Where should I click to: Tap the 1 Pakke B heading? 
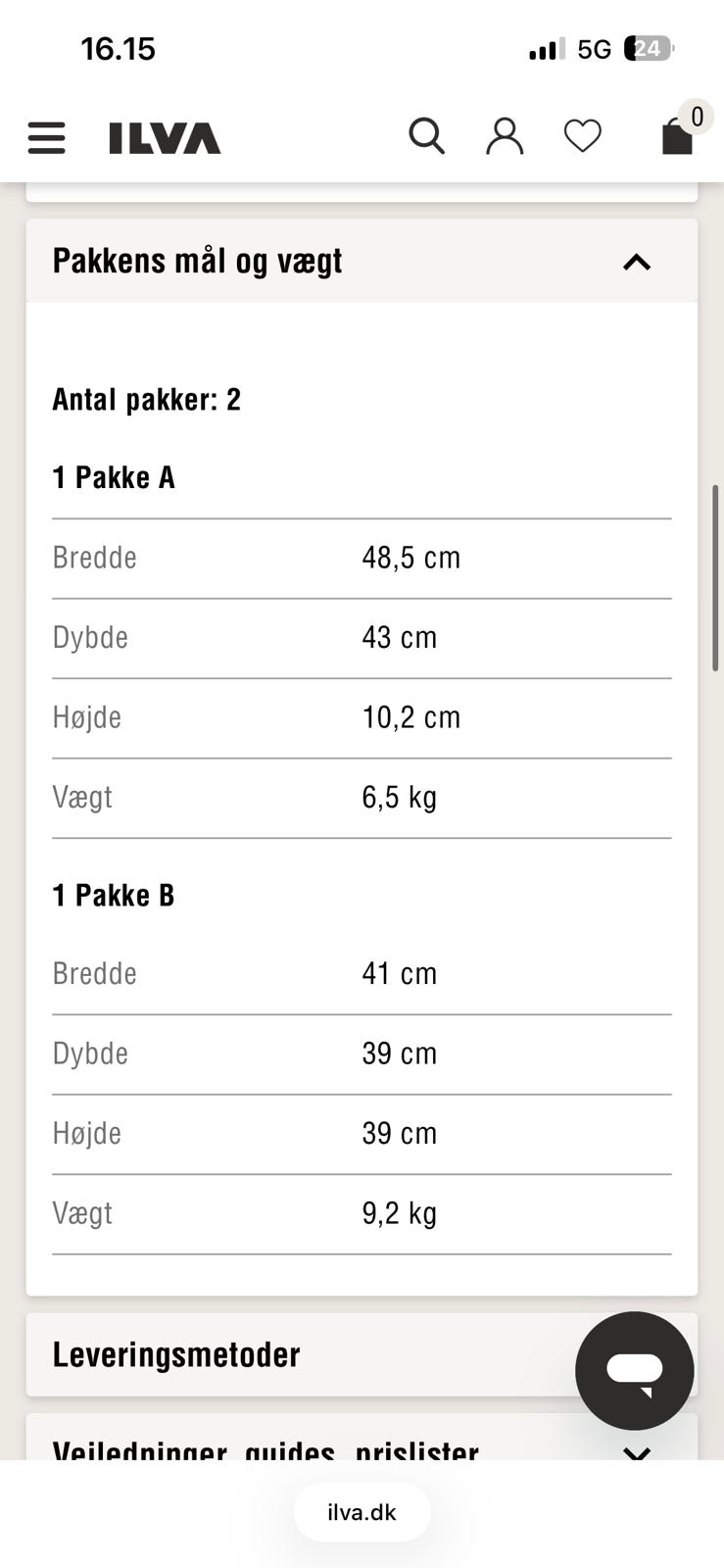[114, 895]
